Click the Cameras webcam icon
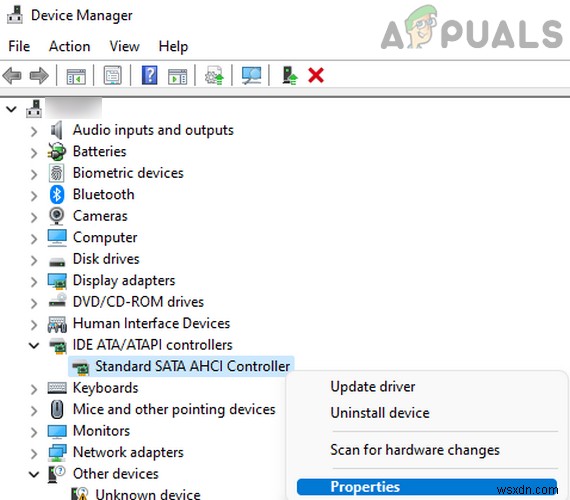 (57, 216)
